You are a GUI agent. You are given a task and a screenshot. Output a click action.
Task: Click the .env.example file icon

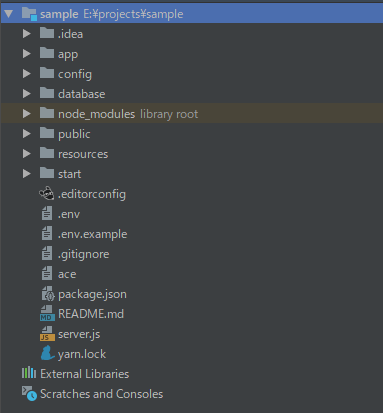click(x=47, y=233)
